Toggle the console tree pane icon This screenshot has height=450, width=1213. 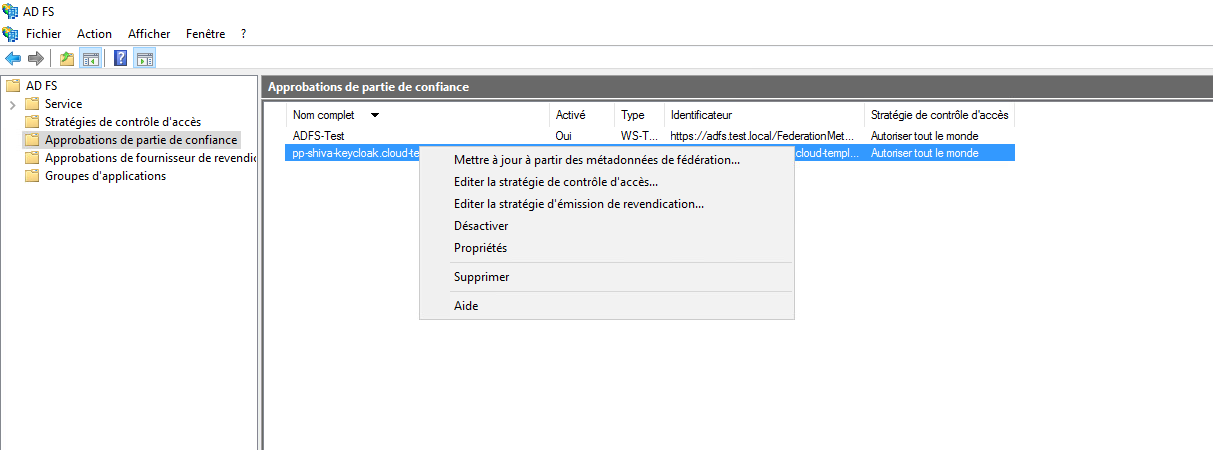point(90,58)
